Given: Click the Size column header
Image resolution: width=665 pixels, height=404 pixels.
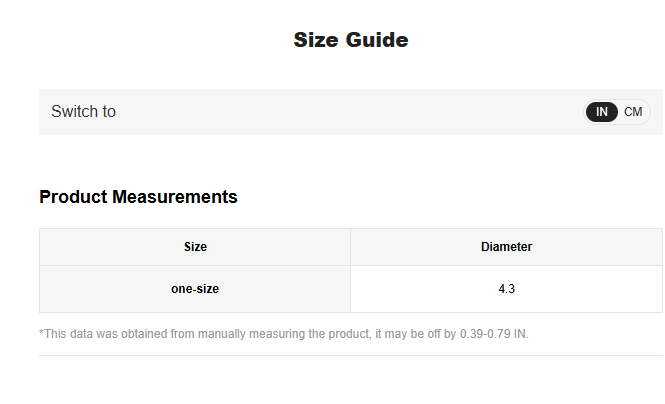Looking at the screenshot, I should [195, 247].
